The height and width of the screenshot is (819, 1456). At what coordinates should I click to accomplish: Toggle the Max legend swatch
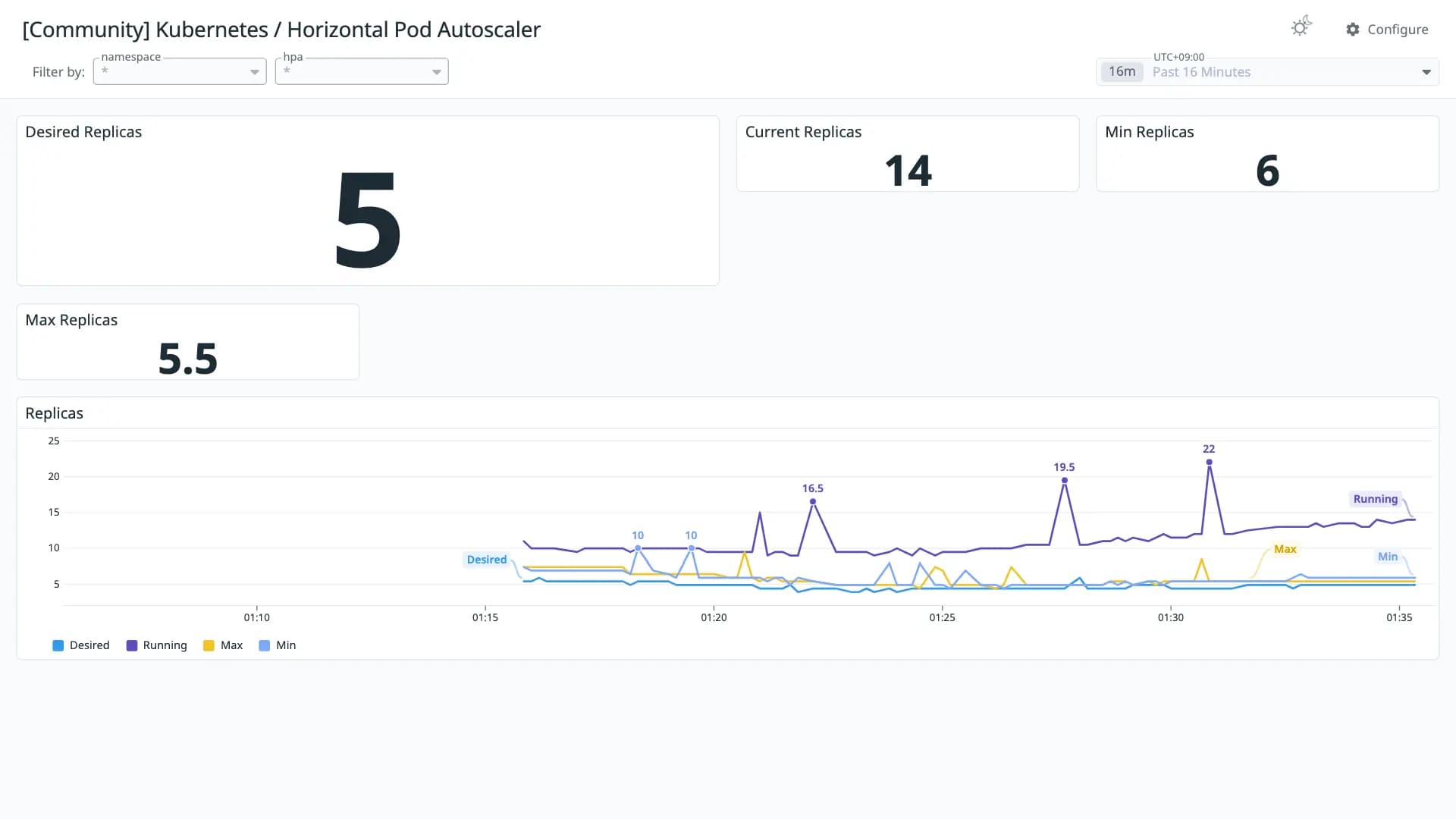click(x=209, y=645)
